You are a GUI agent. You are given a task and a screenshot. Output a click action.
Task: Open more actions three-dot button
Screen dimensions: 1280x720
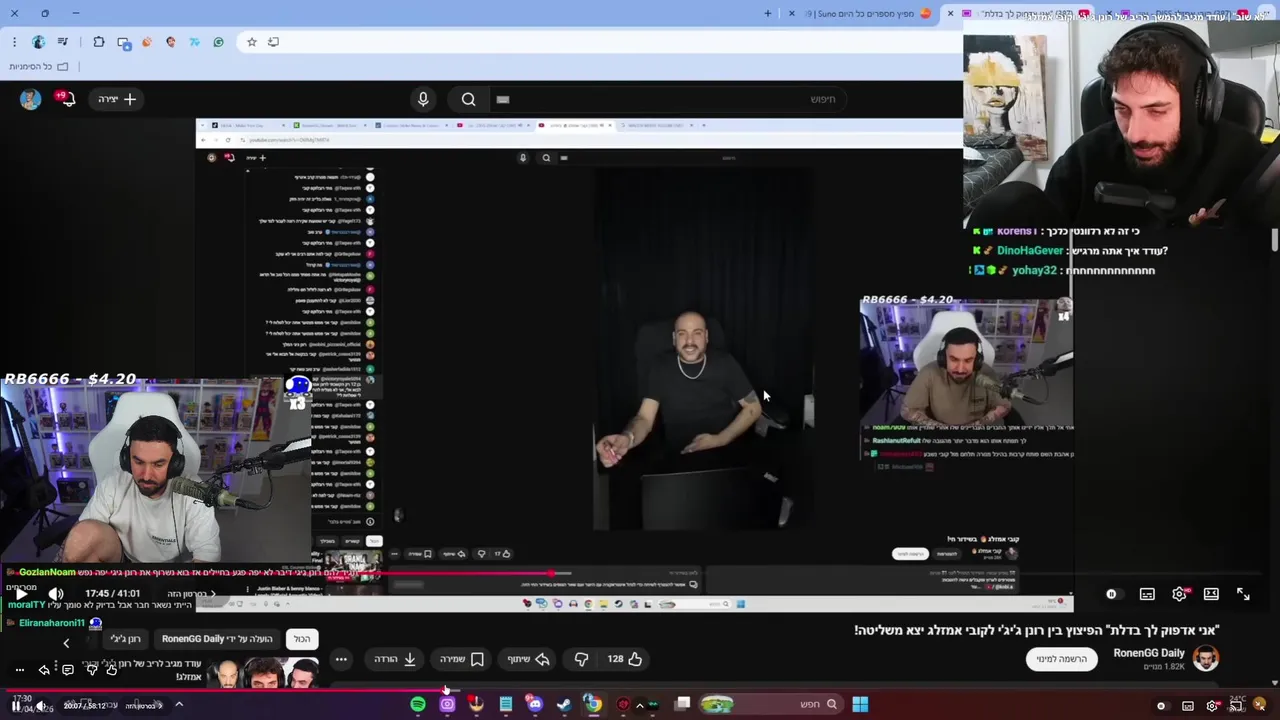pos(341,659)
